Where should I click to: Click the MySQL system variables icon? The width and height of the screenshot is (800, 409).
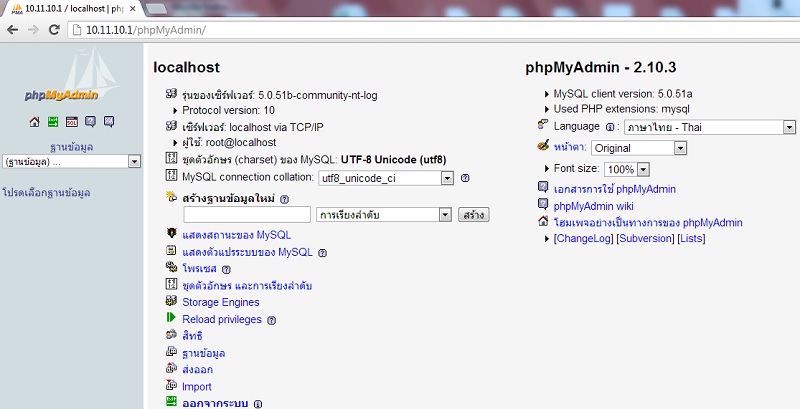171,250
